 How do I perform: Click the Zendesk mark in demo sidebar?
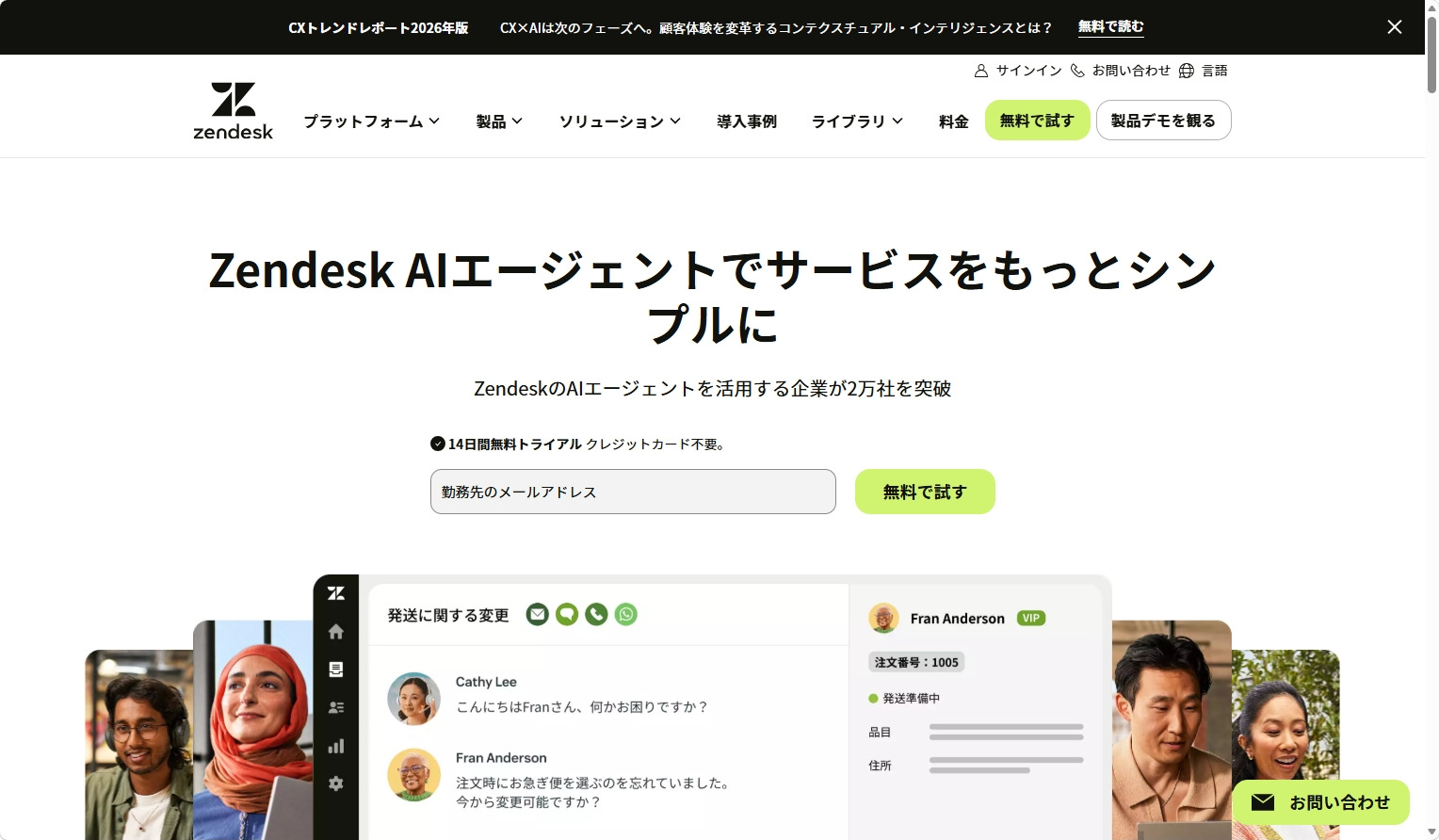click(336, 593)
